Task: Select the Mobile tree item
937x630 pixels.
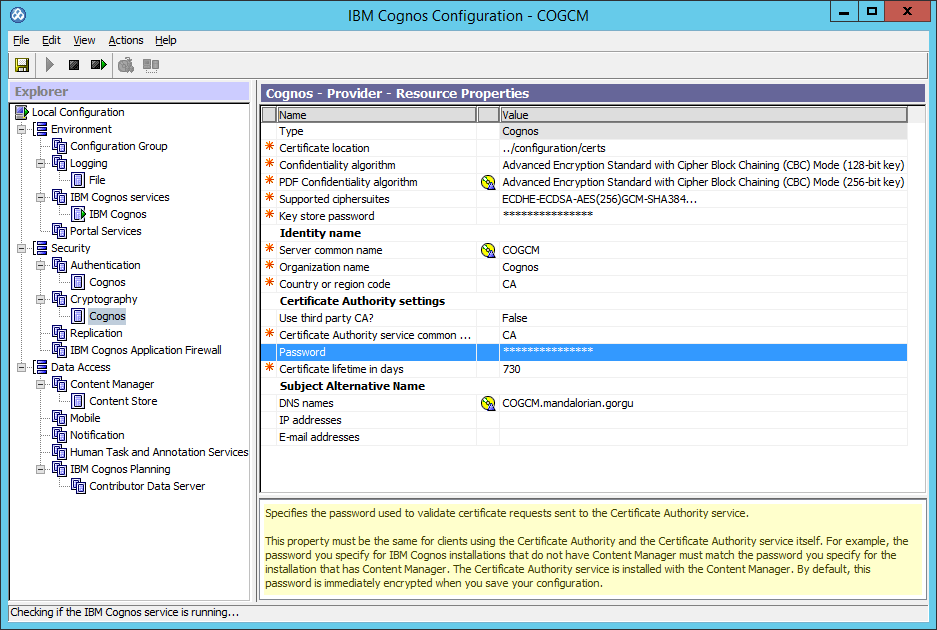Action: click(x=85, y=418)
